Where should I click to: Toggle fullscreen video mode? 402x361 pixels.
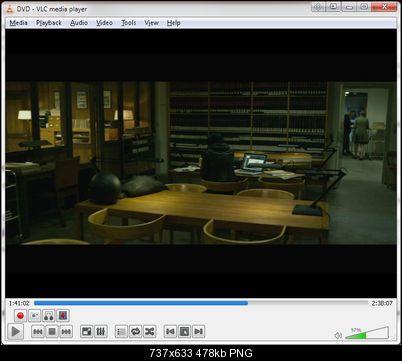pyautogui.click(x=87, y=332)
